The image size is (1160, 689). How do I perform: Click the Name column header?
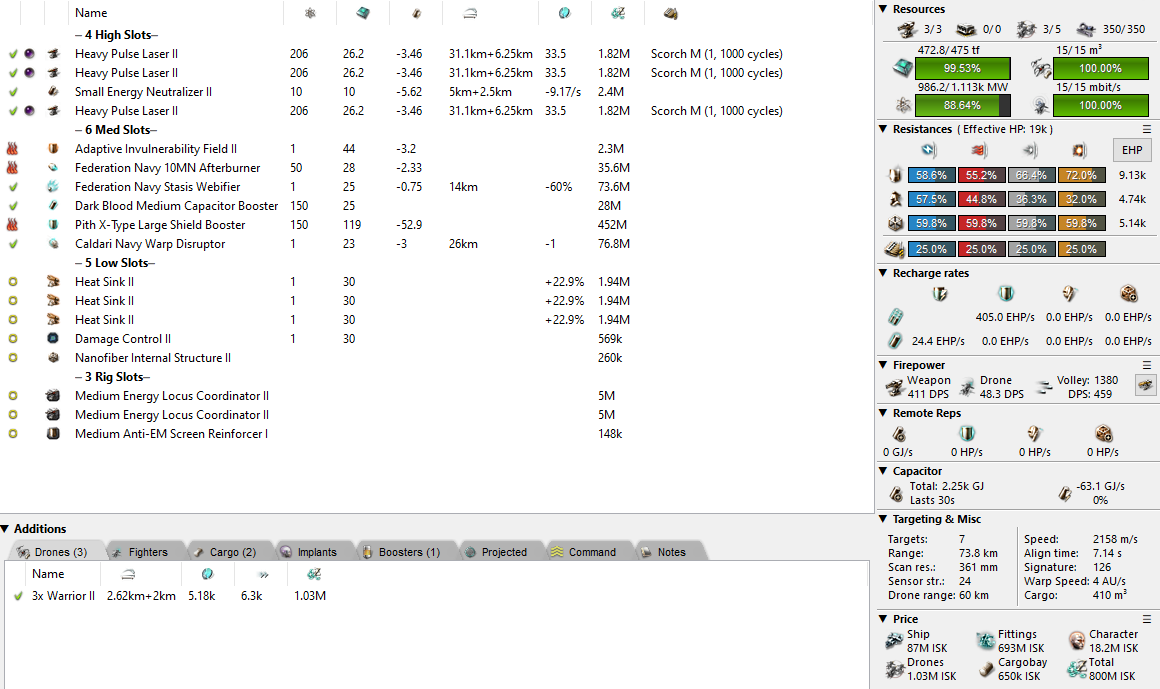coord(91,13)
